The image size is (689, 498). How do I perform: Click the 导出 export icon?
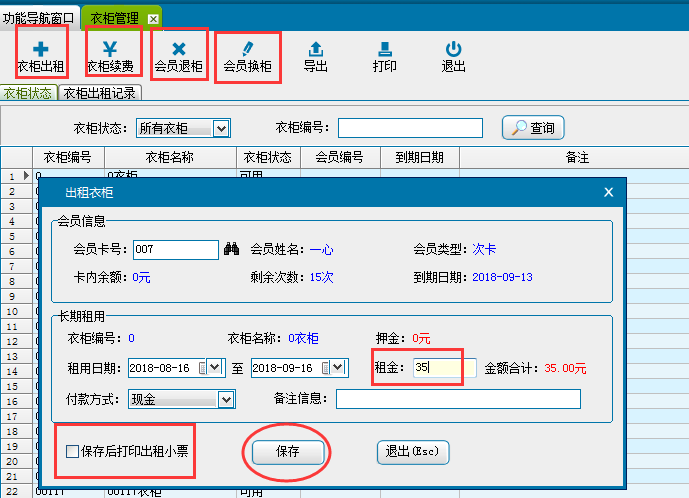pyautogui.click(x=316, y=50)
